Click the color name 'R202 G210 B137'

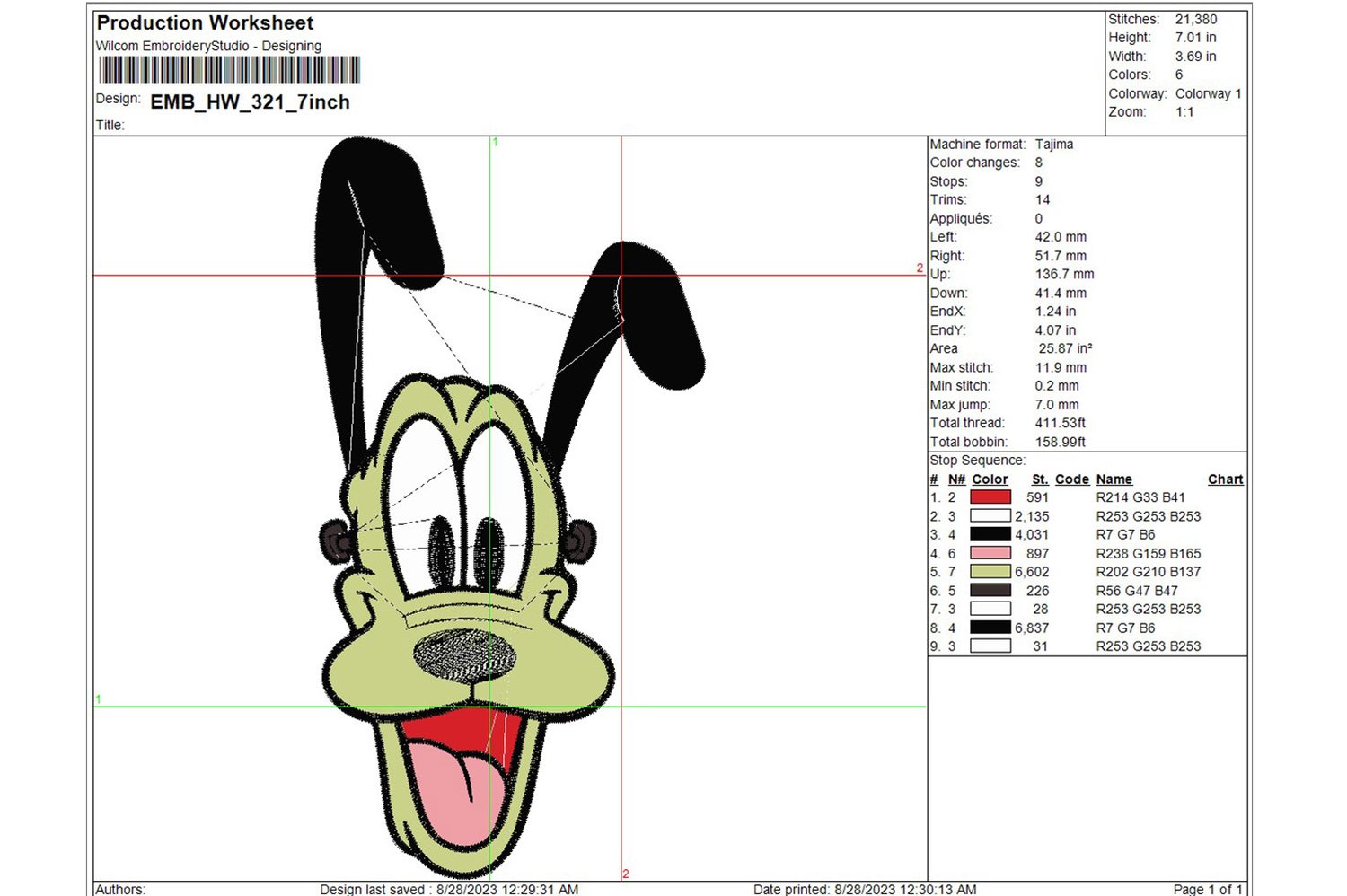tap(1149, 572)
